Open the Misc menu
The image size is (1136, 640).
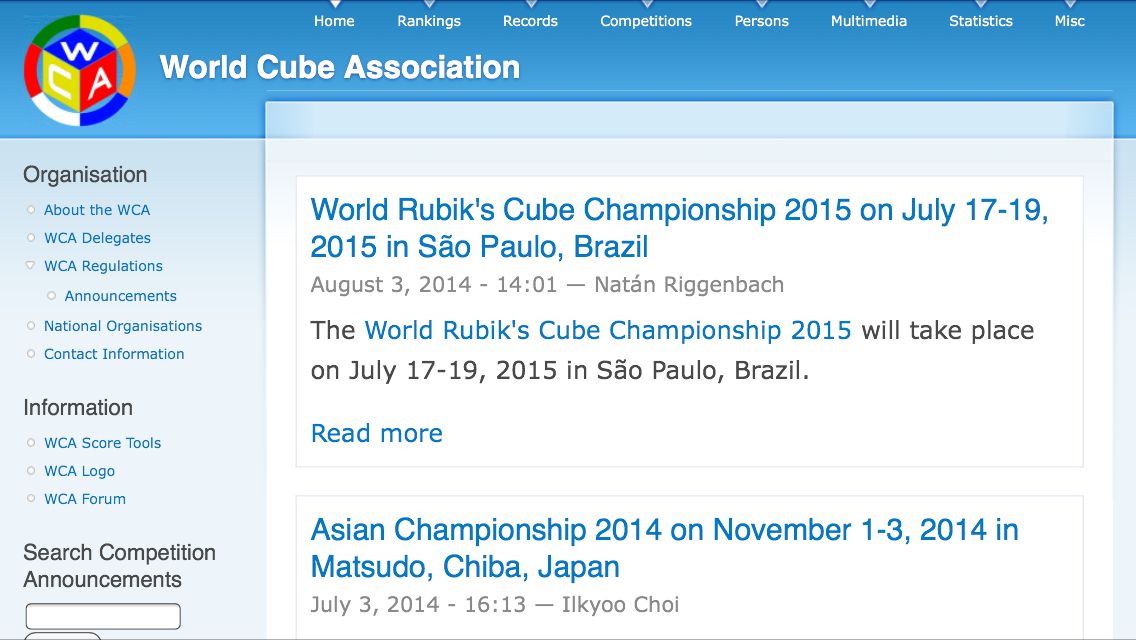[x=1069, y=21]
